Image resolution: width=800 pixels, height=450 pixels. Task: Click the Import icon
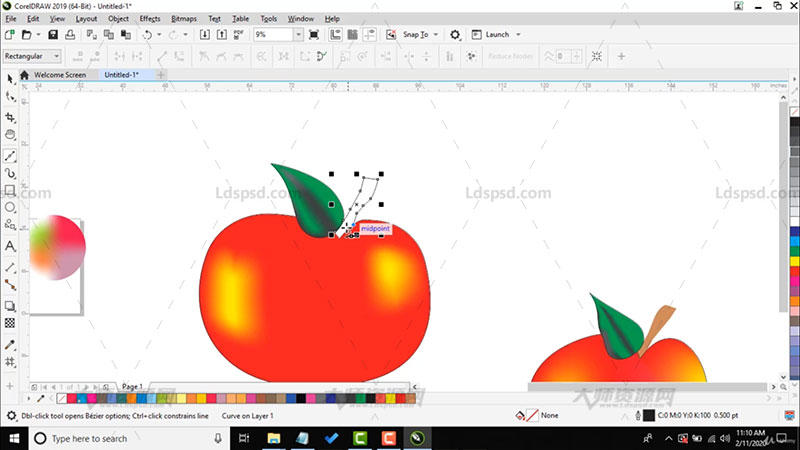pos(205,35)
